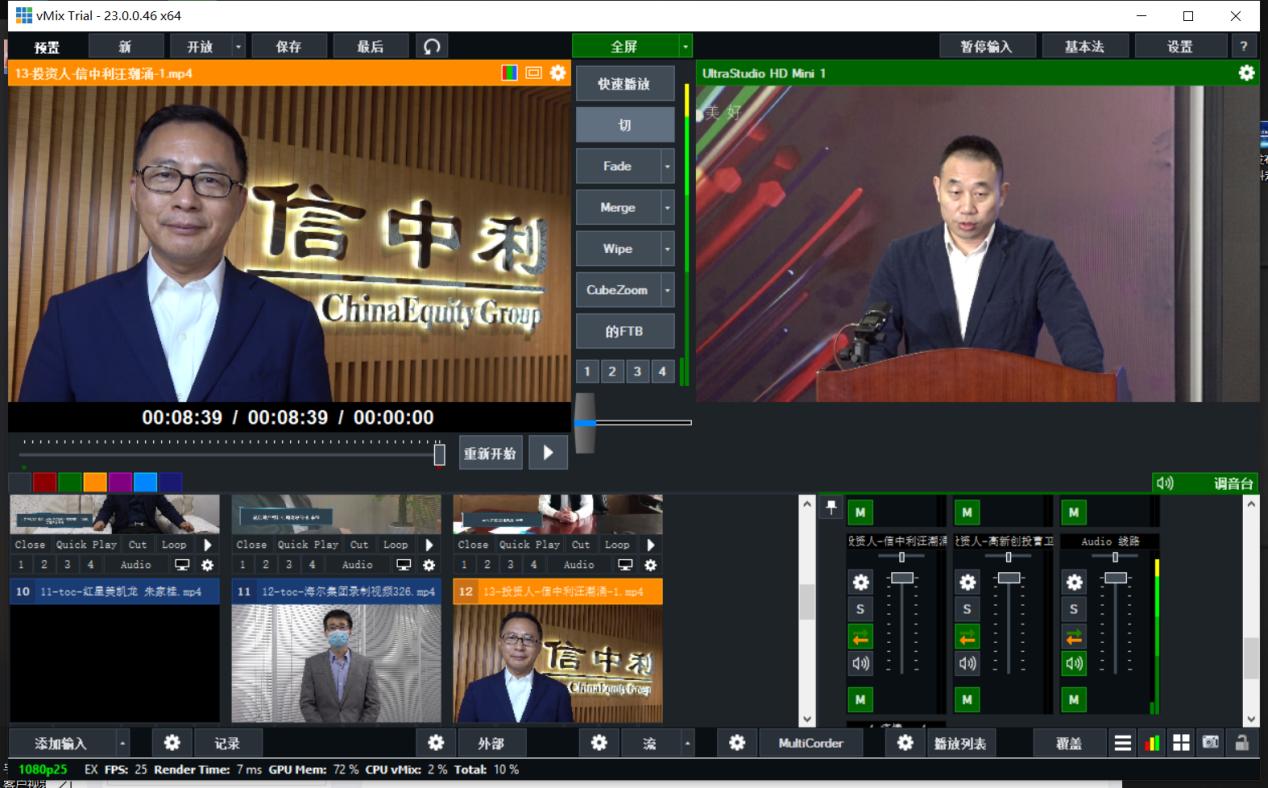
Task: Open the 全屏 dropdown arrow
Action: click(x=685, y=46)
